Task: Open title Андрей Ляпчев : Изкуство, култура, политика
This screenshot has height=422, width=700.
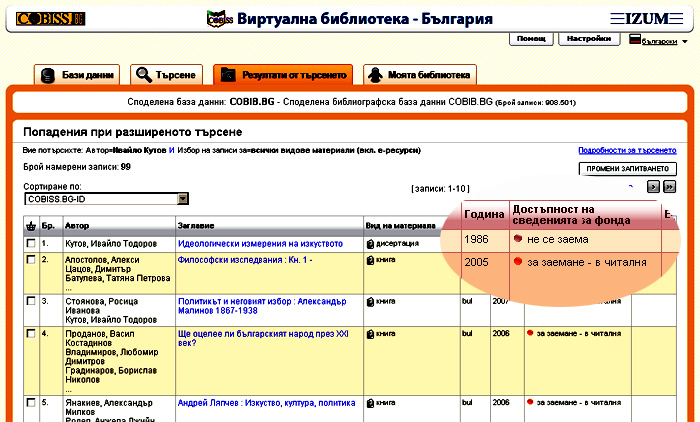Action: click(267, 403)
